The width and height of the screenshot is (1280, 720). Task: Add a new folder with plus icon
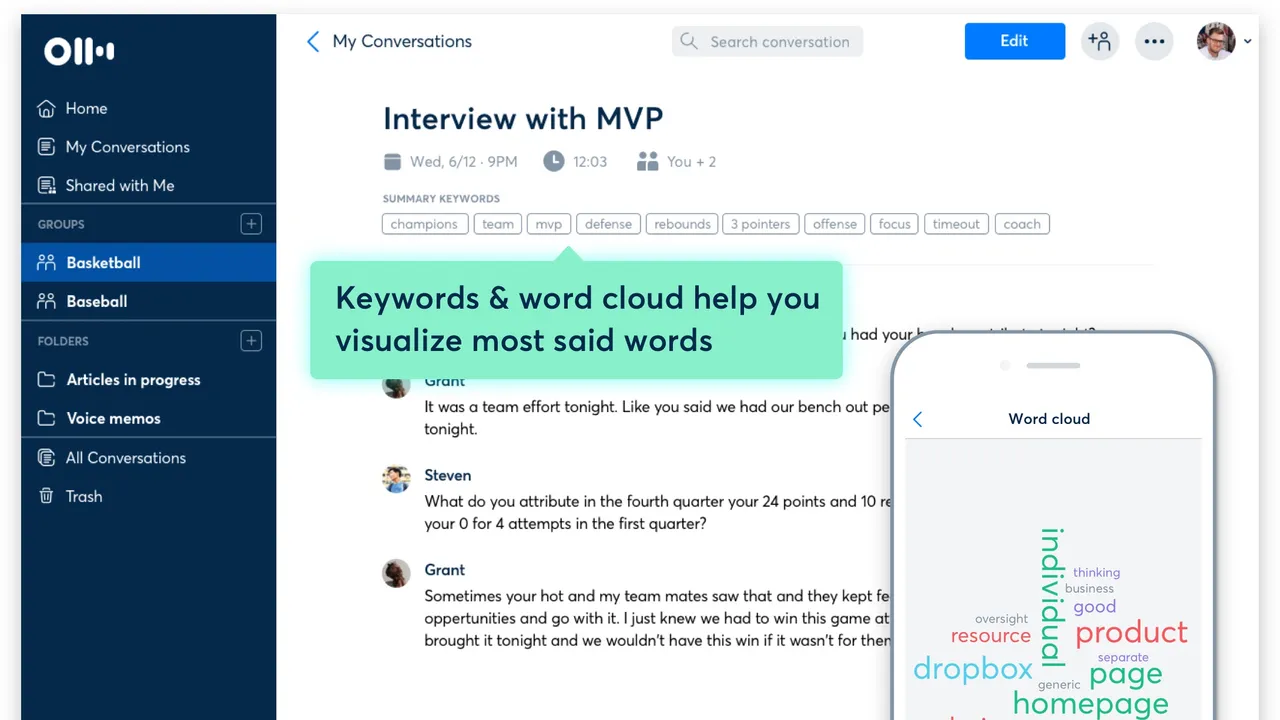pos(251,341)
